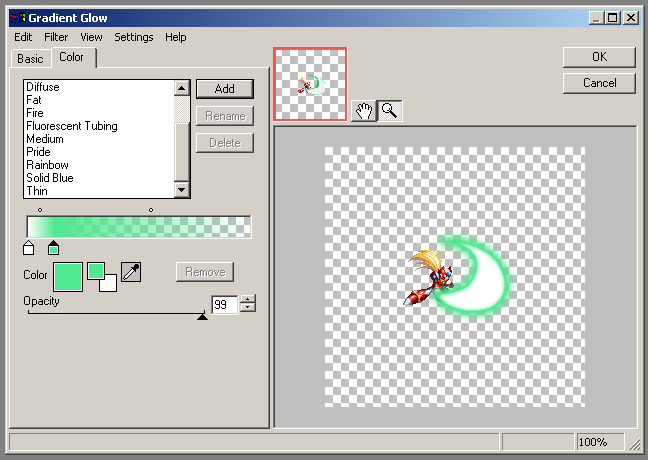Pick a color with the eyedropper
The image size is (648, 460).
[x=131, y=271]
